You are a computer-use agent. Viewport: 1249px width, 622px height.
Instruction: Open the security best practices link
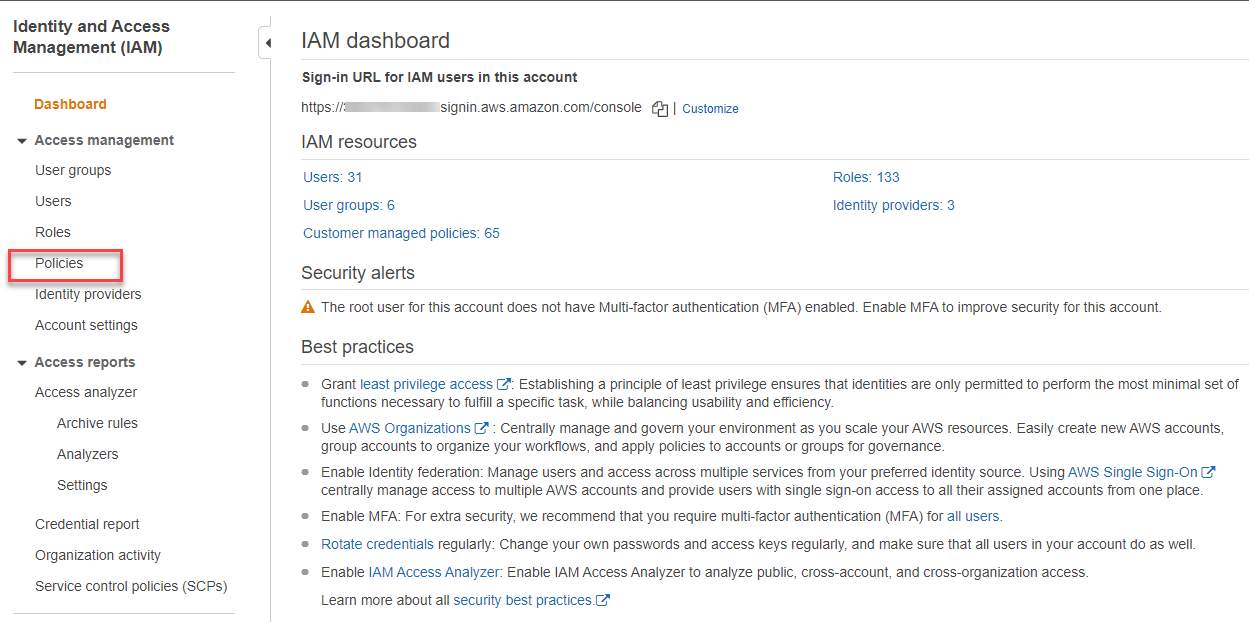(x=523, y=600)
